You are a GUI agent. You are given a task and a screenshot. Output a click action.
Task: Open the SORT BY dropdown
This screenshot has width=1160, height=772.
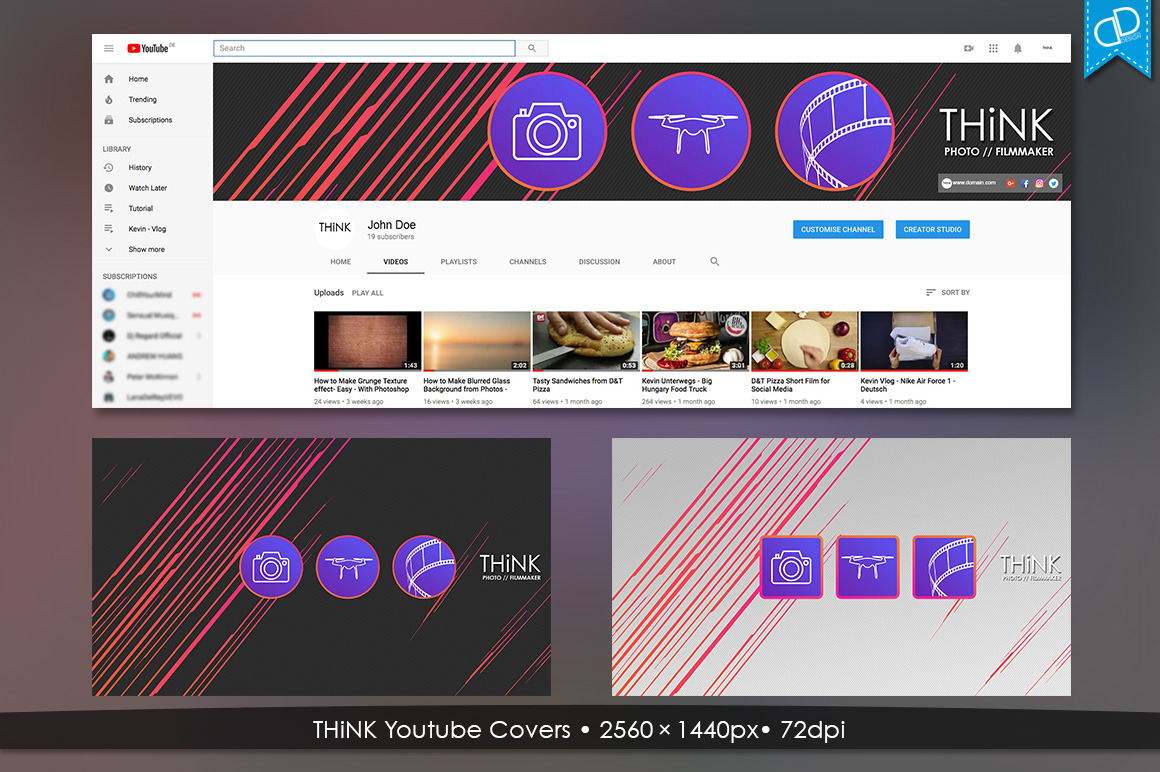tap(948, 292)
